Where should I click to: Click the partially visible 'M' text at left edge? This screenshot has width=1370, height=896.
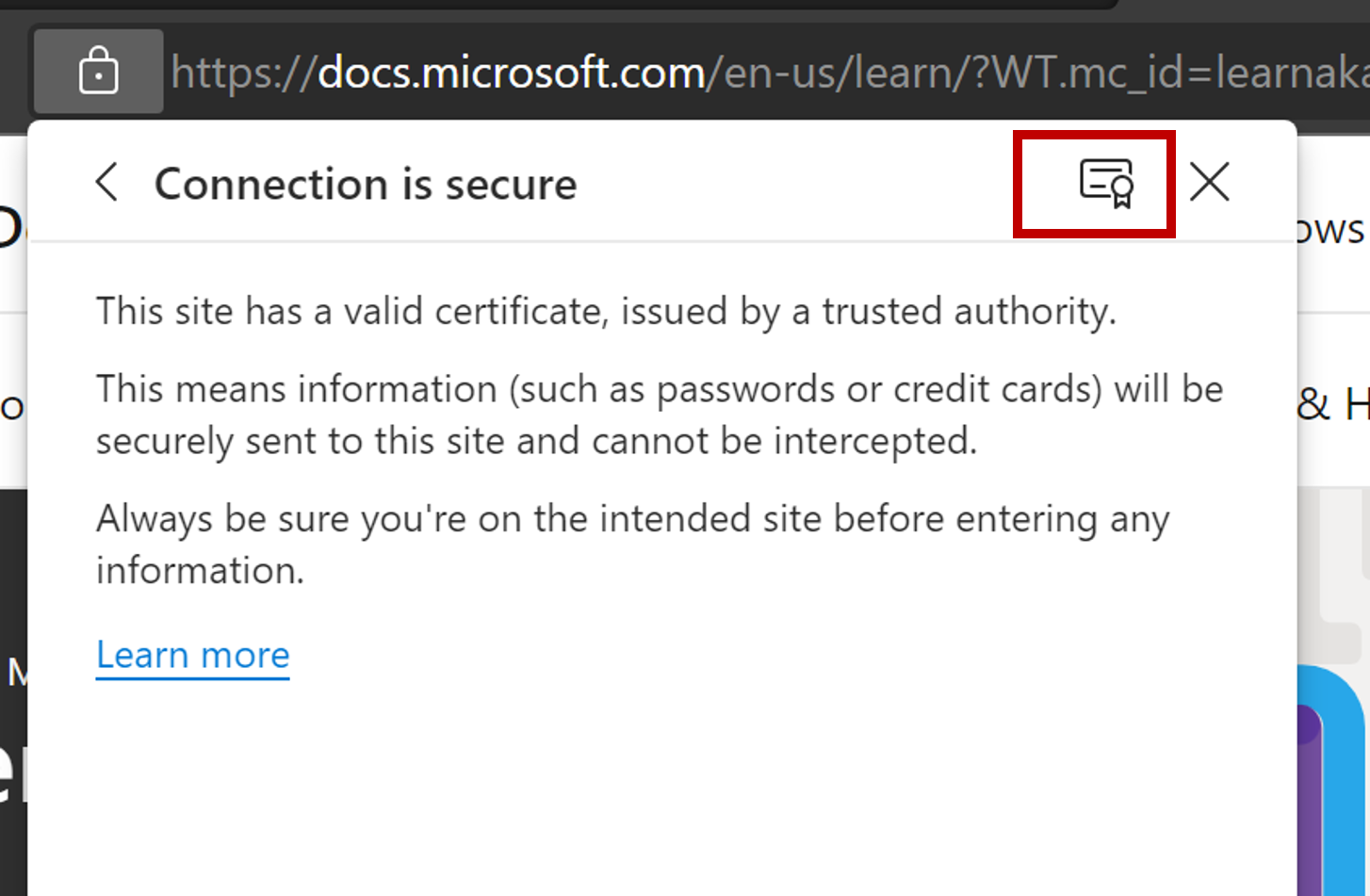16,673
